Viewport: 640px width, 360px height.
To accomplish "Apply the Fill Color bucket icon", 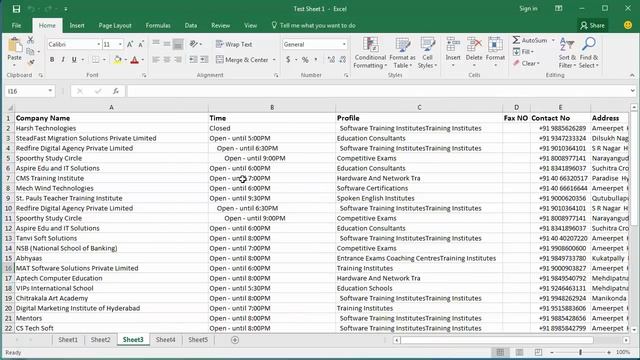I will click(x=117, y=60).
